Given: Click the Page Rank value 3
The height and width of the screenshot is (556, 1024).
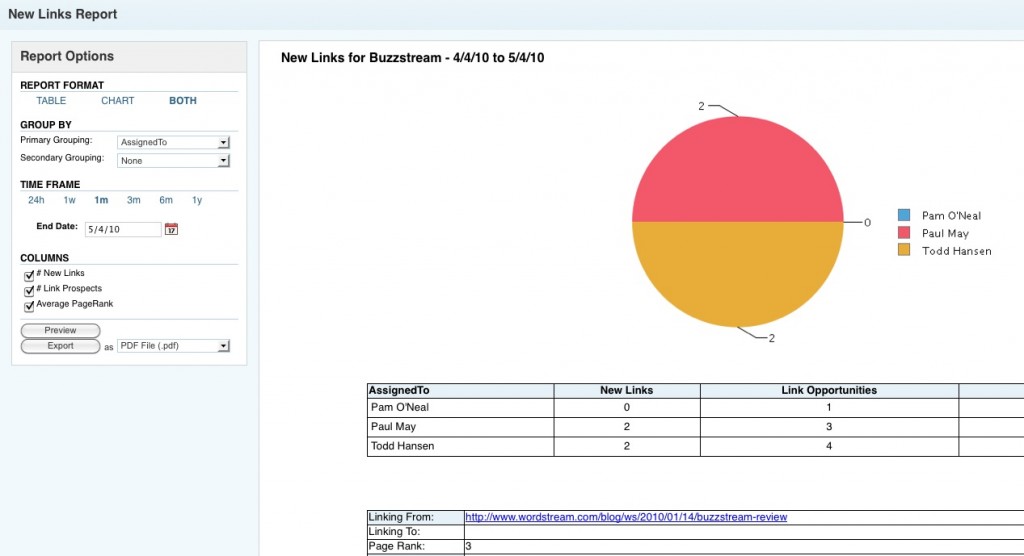Looking at the screenshot, I should click(x=468, y=546).
